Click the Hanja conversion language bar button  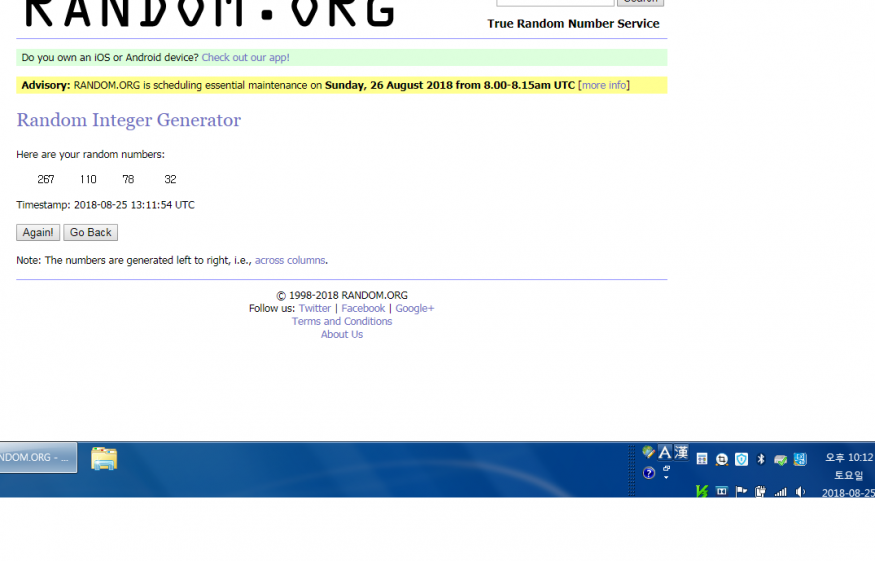click(x=681, y=452)
